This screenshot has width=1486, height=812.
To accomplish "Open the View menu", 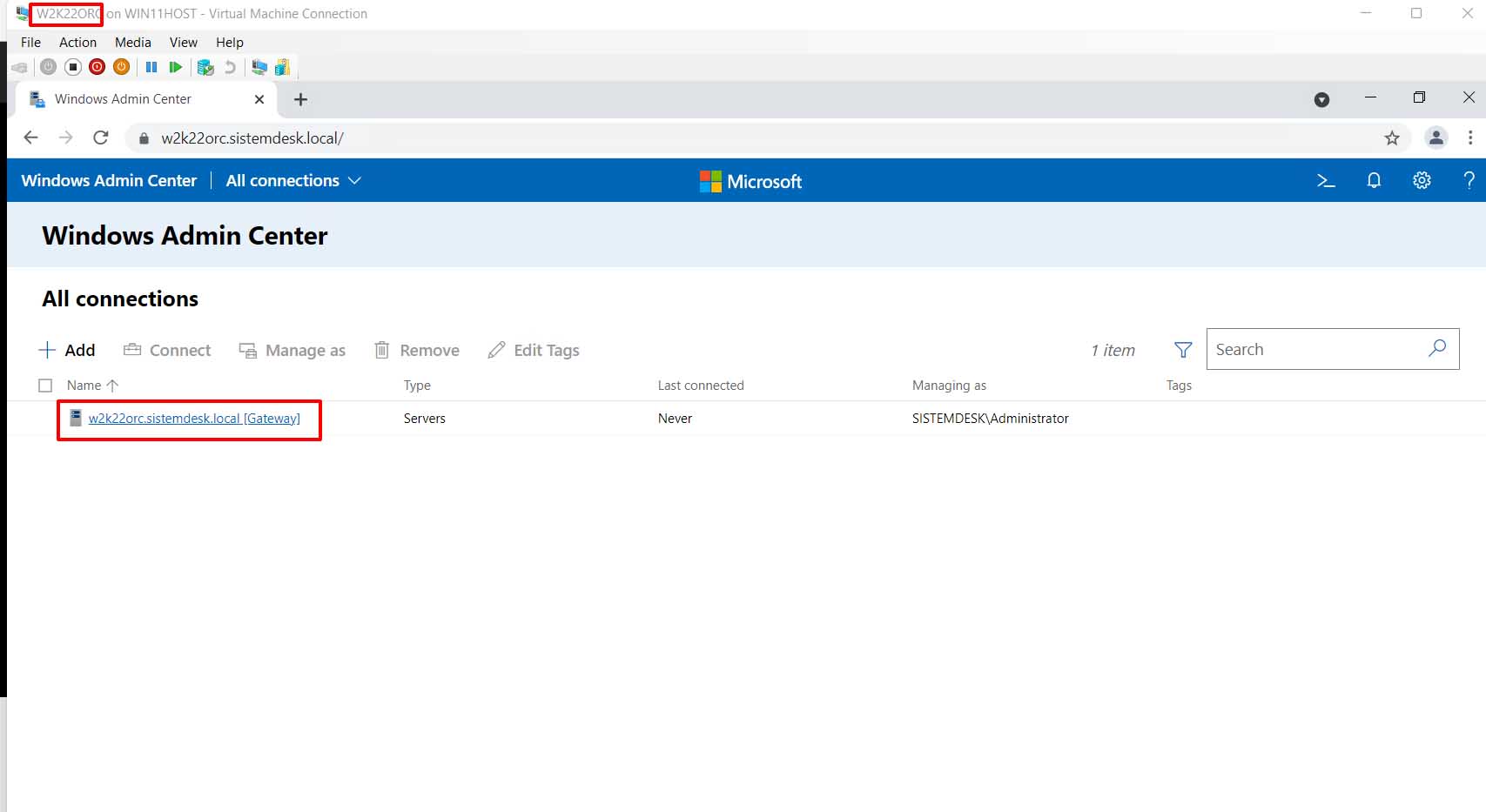I will [184, 42].
